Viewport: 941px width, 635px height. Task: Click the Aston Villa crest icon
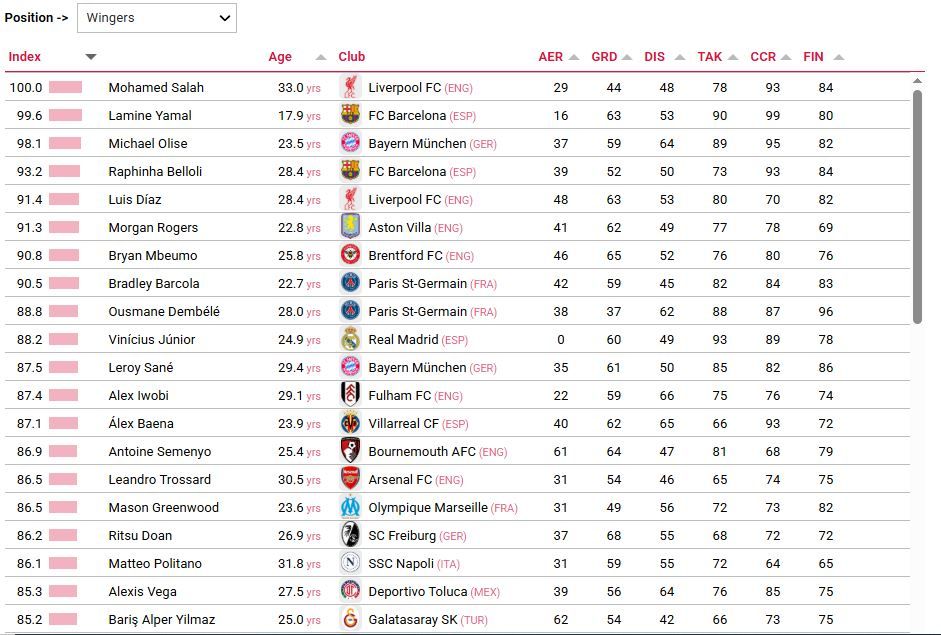pos(350,227)
